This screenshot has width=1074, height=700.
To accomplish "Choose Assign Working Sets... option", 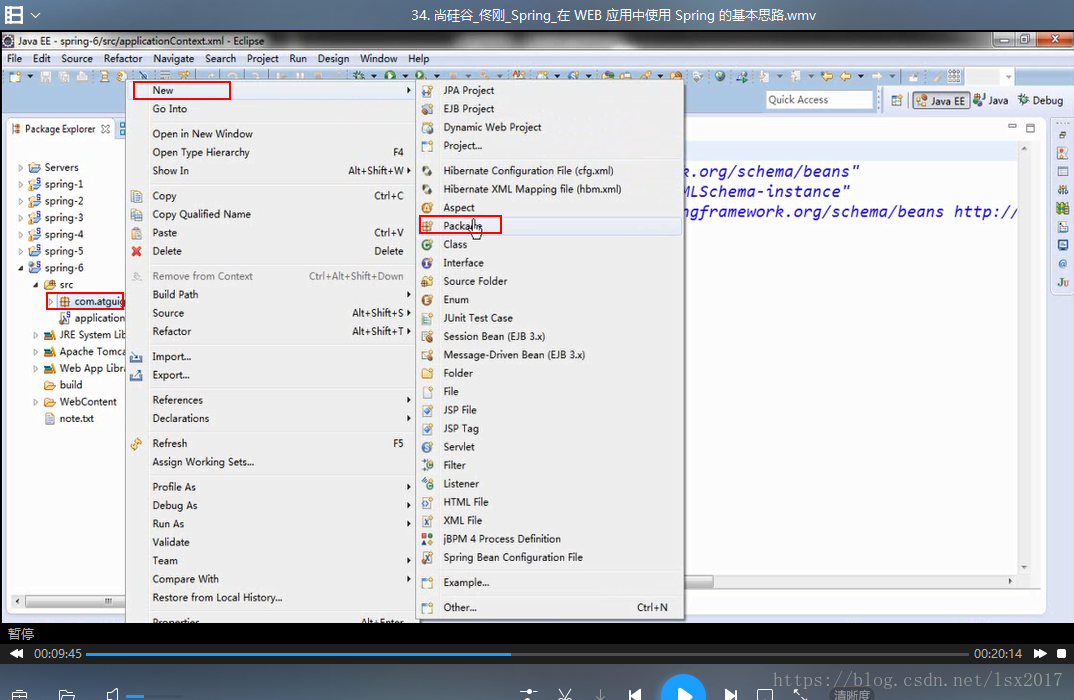I will coord(203,462).
